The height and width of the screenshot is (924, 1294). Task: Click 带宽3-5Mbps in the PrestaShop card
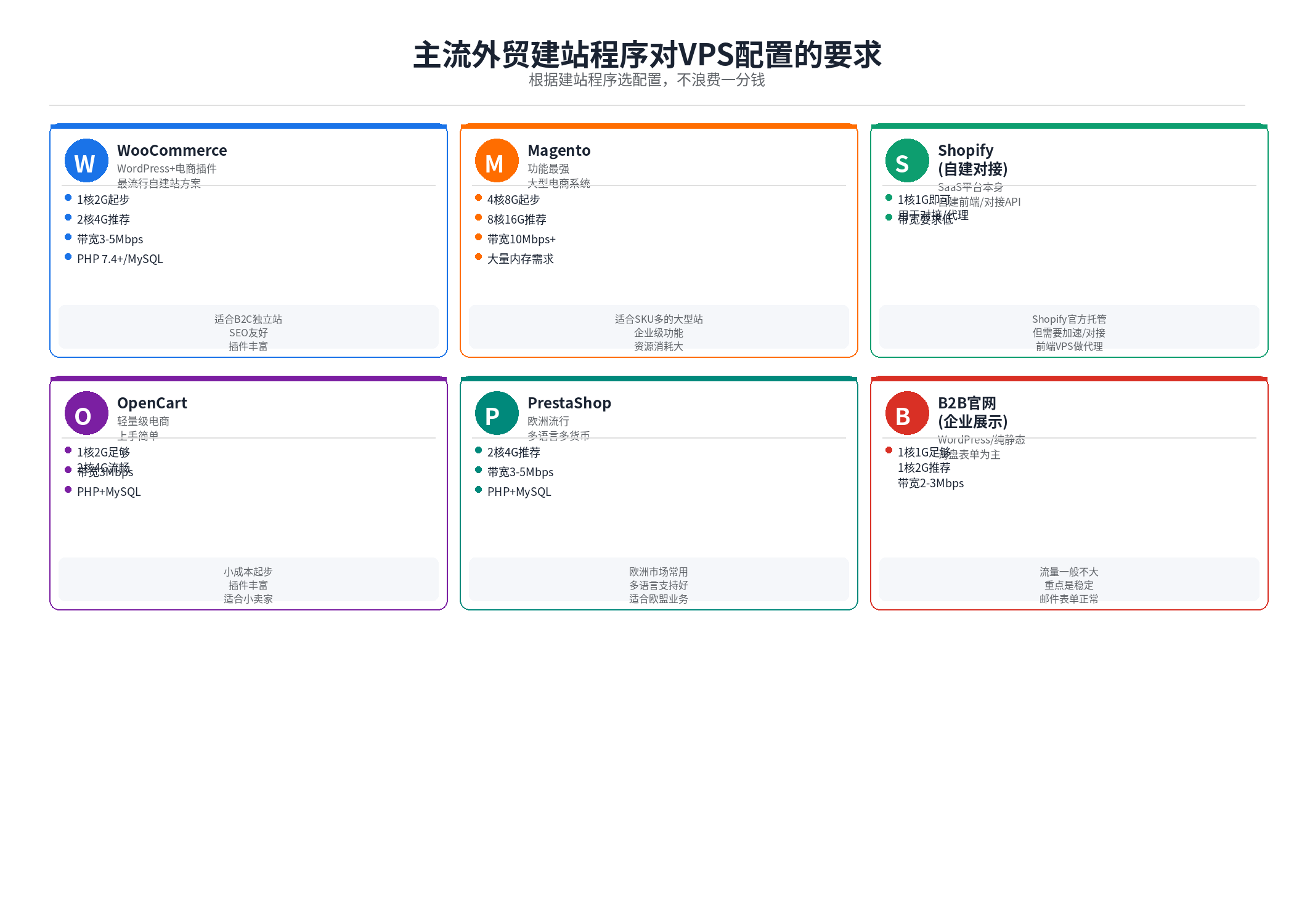pyautogui.click(x=520, y=472)
